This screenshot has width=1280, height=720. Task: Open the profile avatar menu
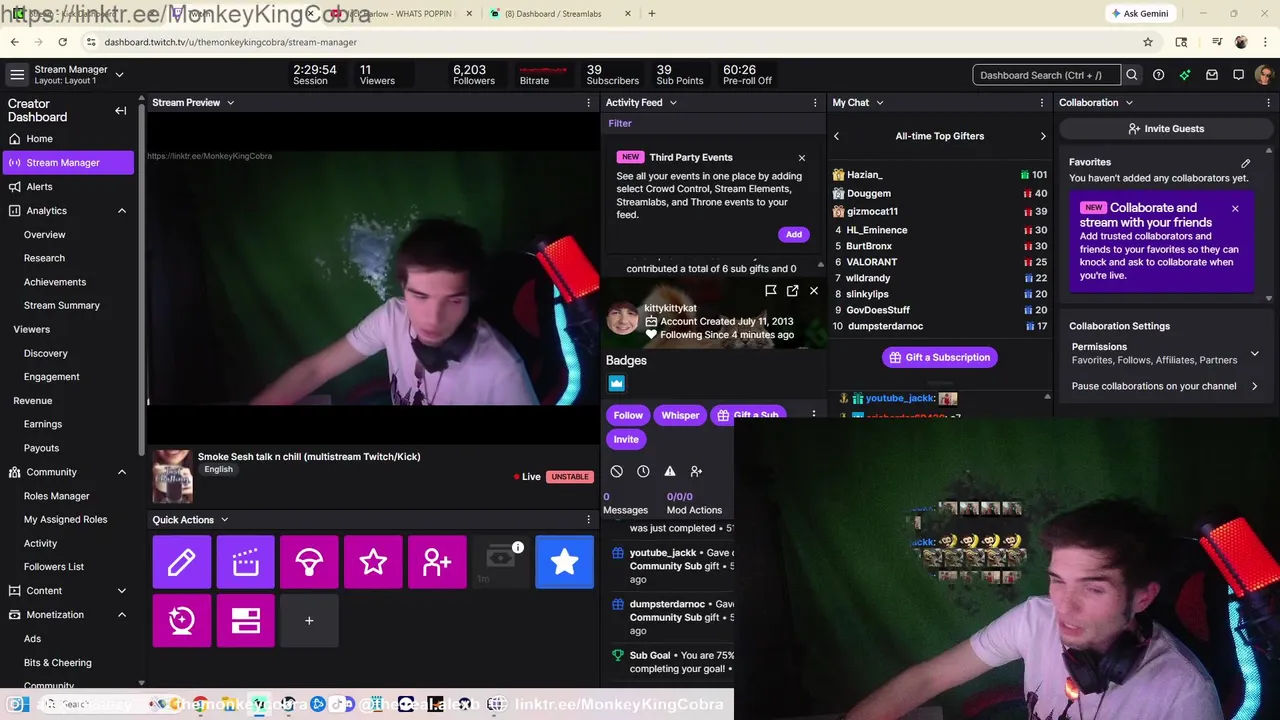click(x=1264, y=75)
